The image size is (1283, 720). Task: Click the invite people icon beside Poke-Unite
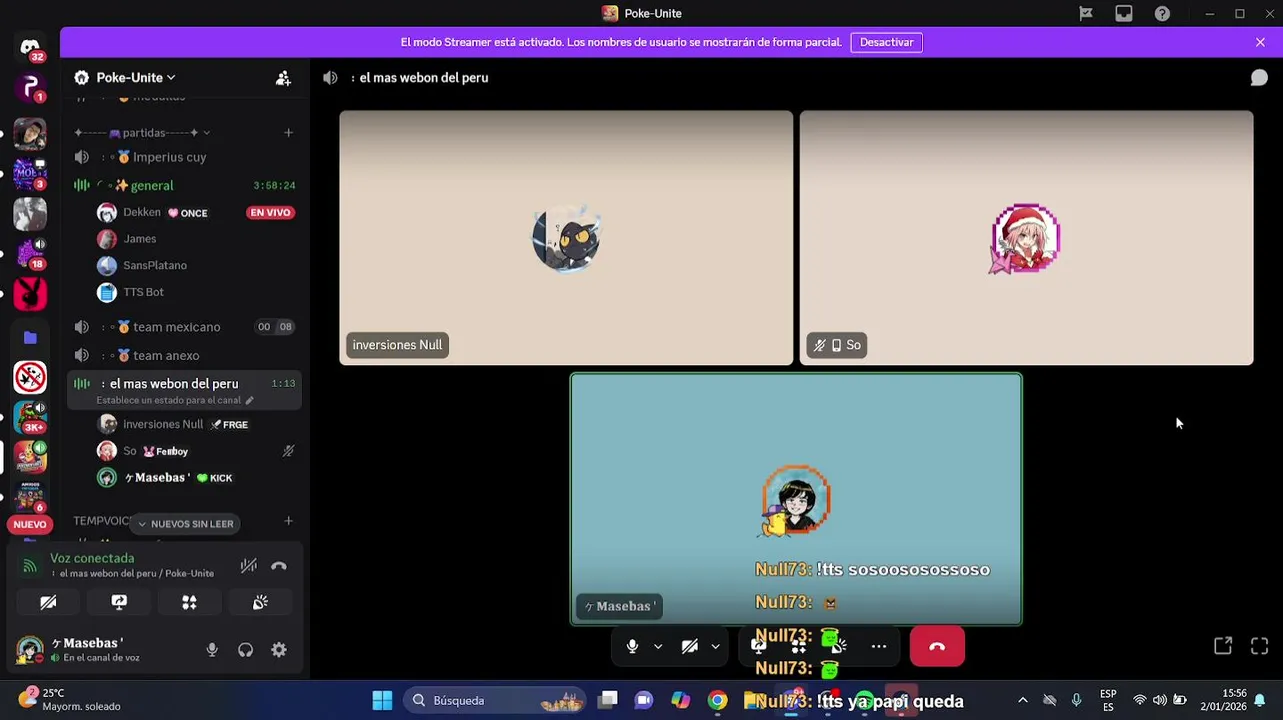tap(283, 78)
